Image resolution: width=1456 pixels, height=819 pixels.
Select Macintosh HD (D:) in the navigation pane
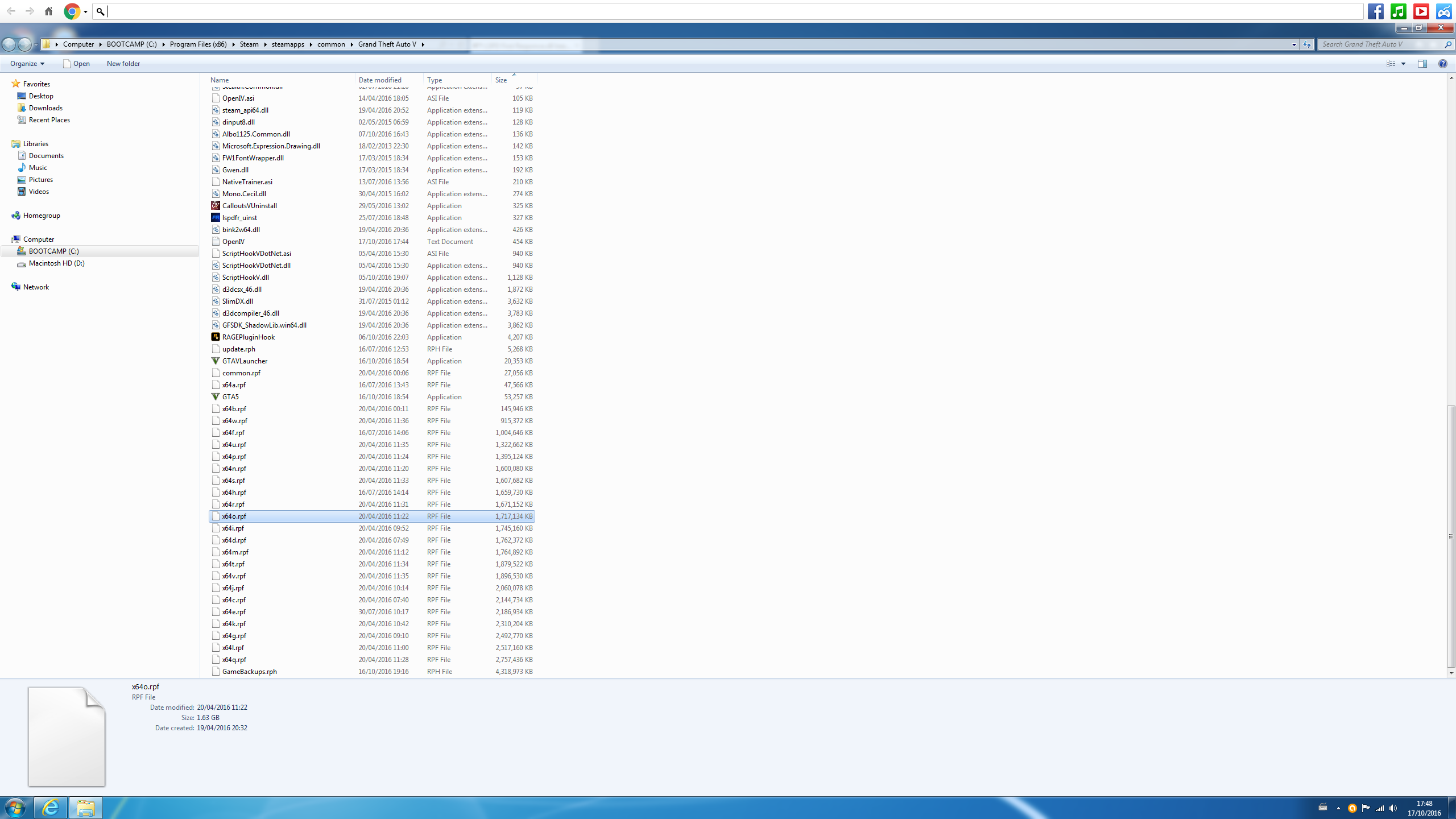pos(56,263)
